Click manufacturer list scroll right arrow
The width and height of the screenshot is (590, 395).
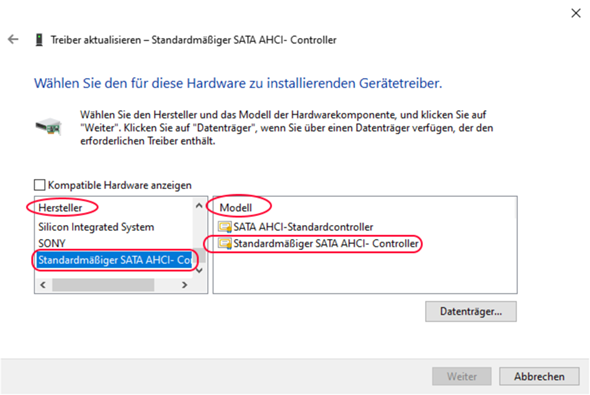184,285
